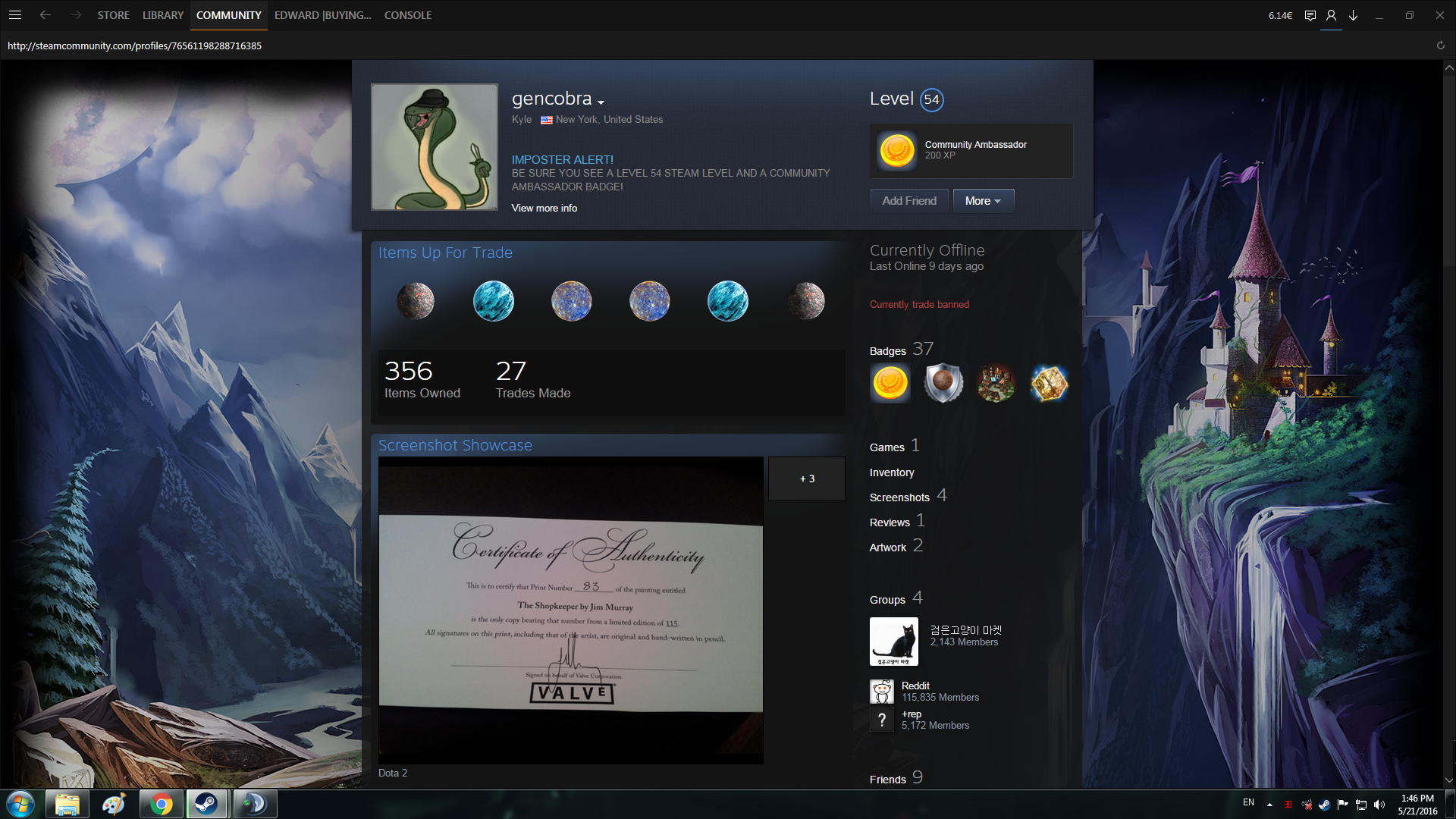Open the Inventory link

click(892, 472)
